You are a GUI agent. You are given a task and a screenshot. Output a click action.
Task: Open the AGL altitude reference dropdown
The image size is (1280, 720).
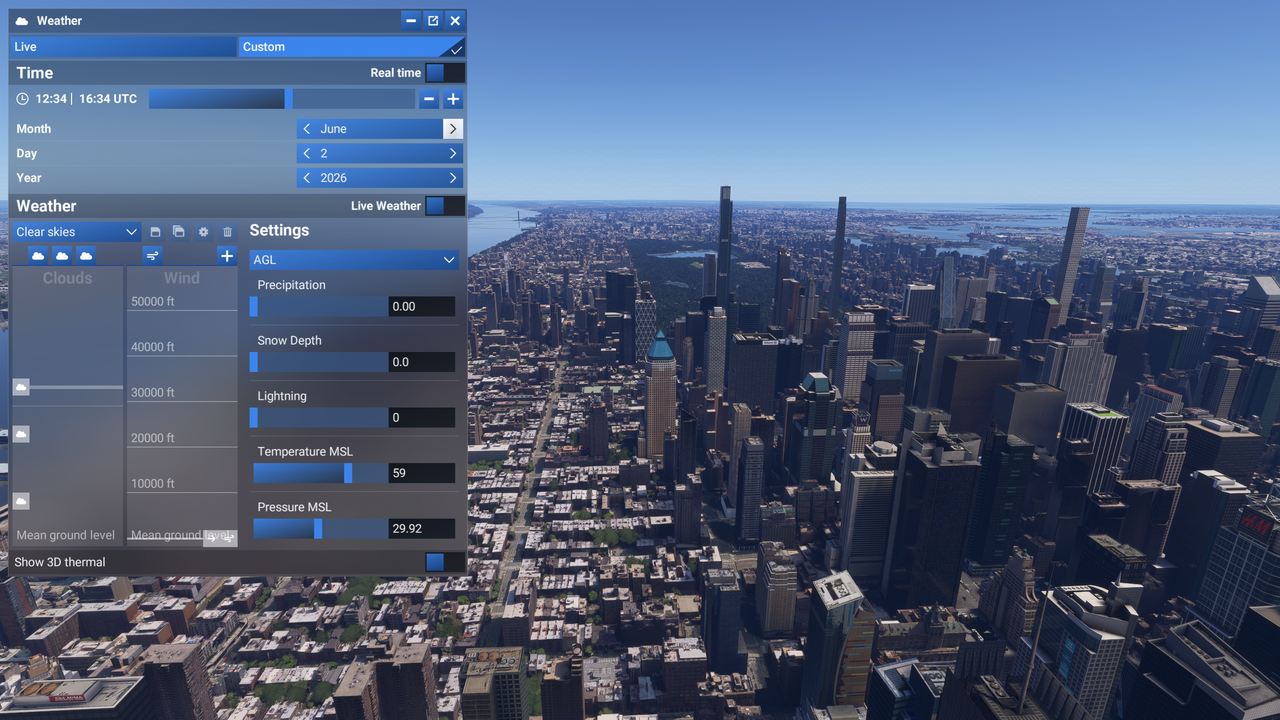[x=354, y=260]
